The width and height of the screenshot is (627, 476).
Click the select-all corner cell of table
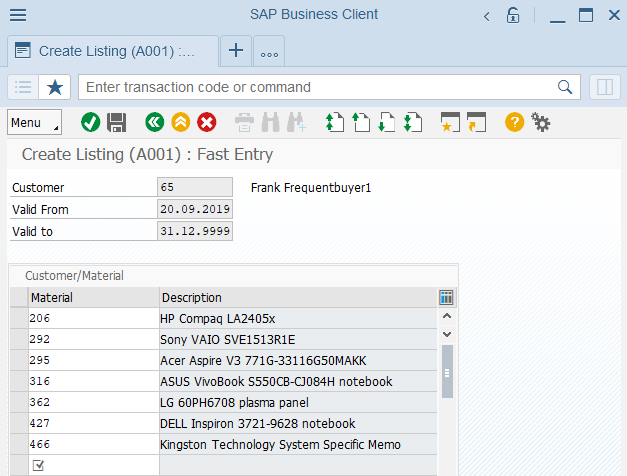coord(19,298)
